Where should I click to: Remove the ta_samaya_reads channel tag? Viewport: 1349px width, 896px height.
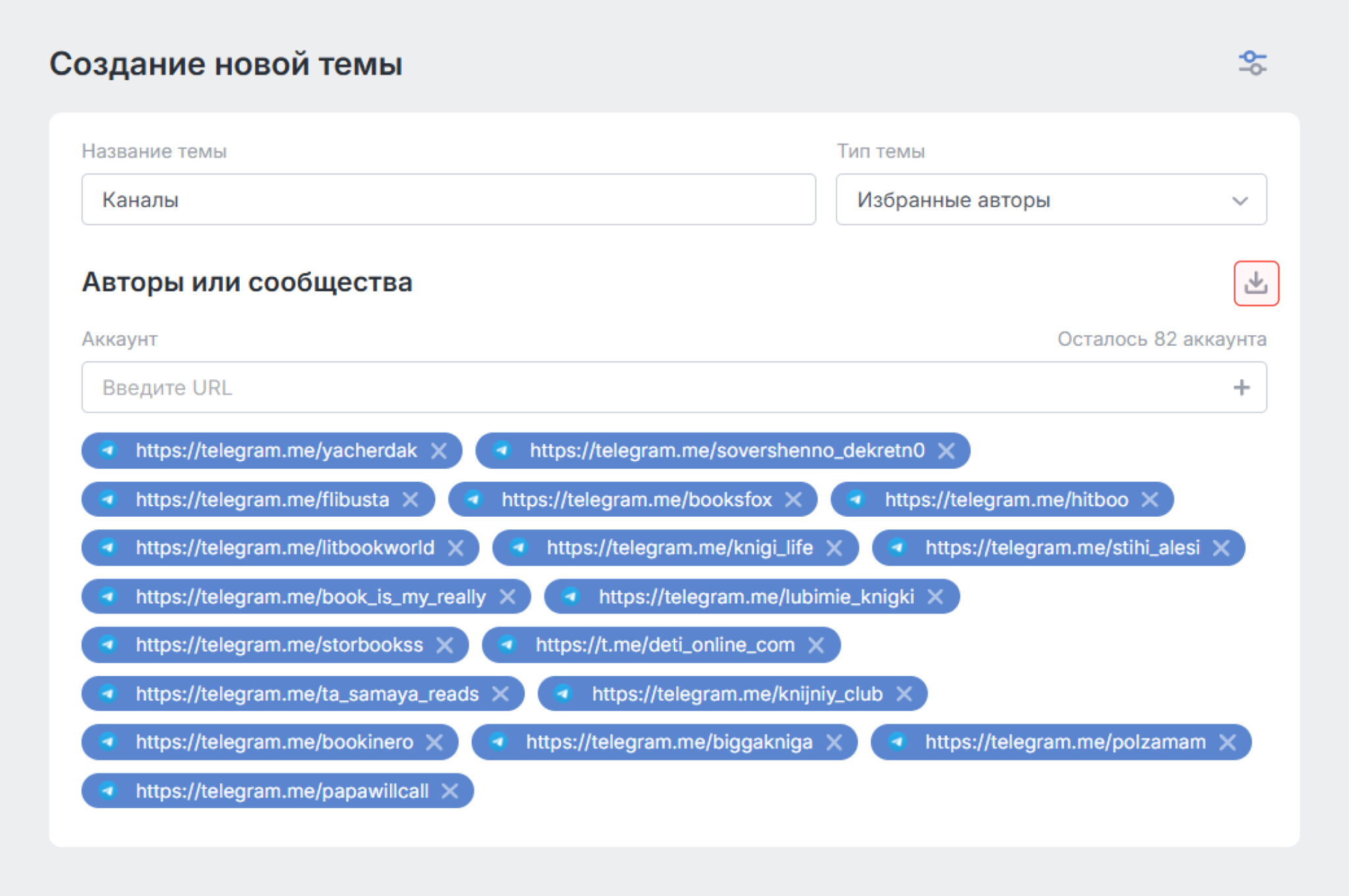(x=501, y=694)
